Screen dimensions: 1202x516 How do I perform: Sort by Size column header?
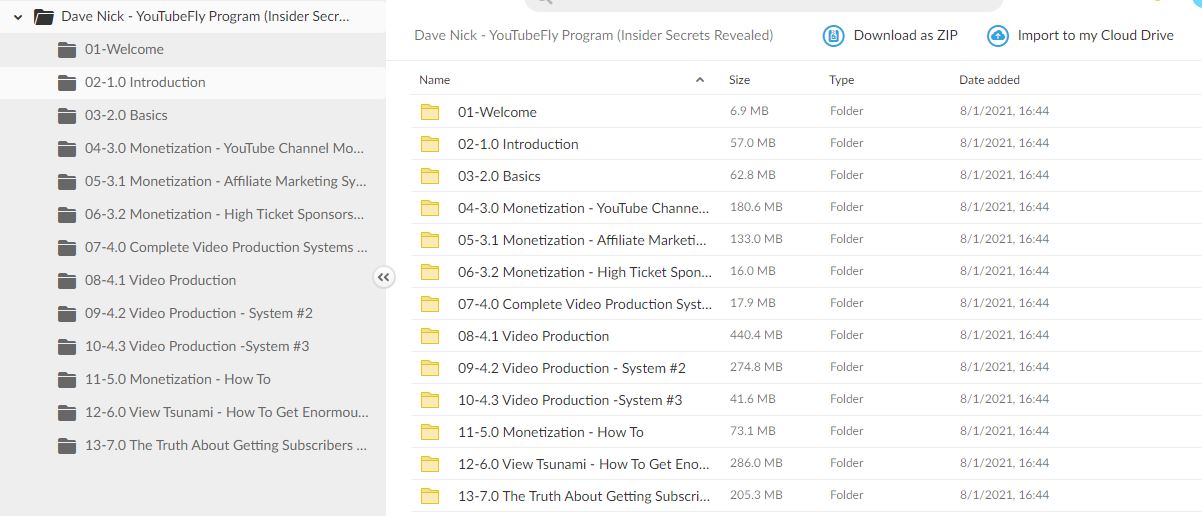click(x=739, y=80)
